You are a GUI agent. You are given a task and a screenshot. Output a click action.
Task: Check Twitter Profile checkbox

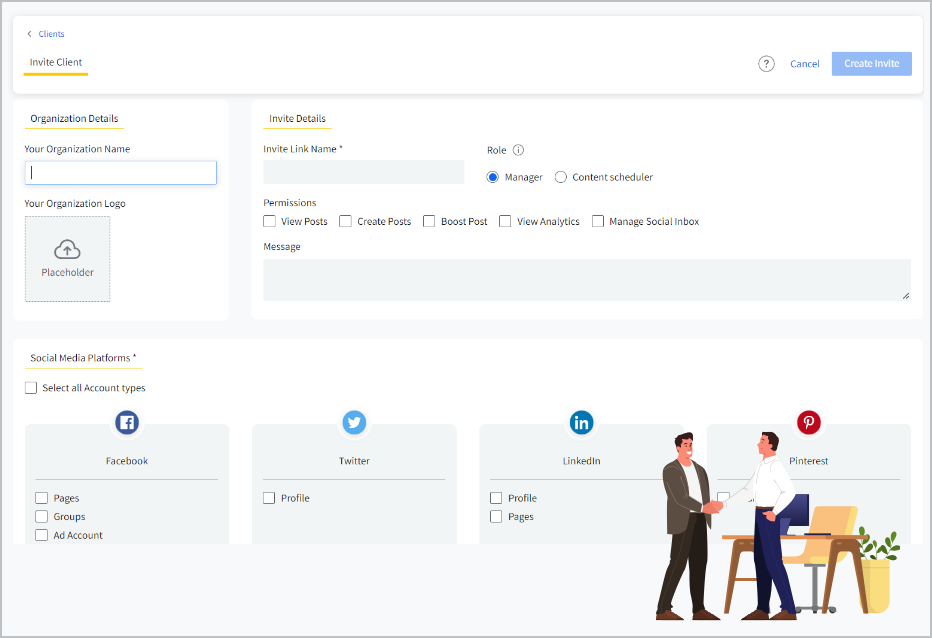(x=269, y=498)
